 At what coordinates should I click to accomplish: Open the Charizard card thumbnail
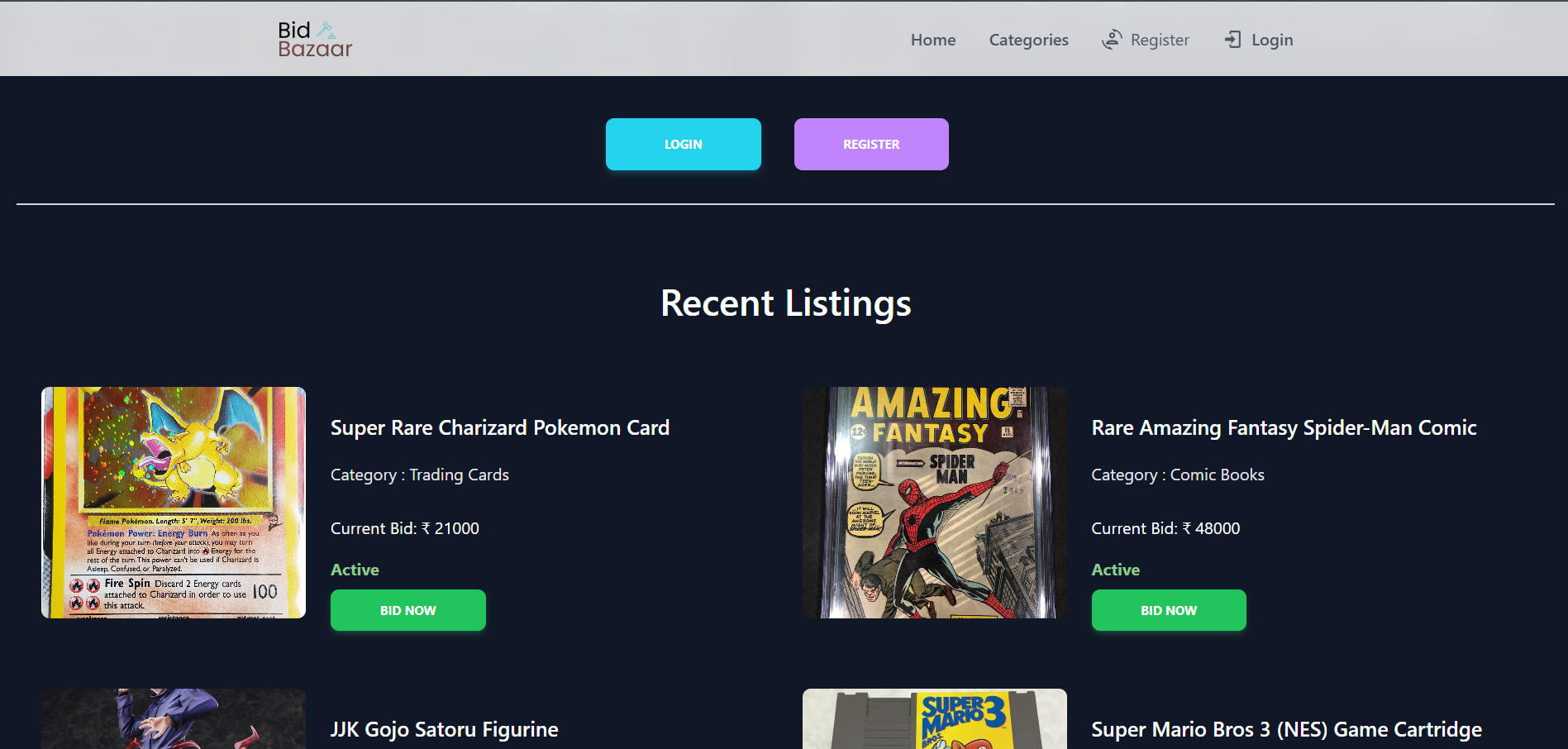(x=174, y=503)
